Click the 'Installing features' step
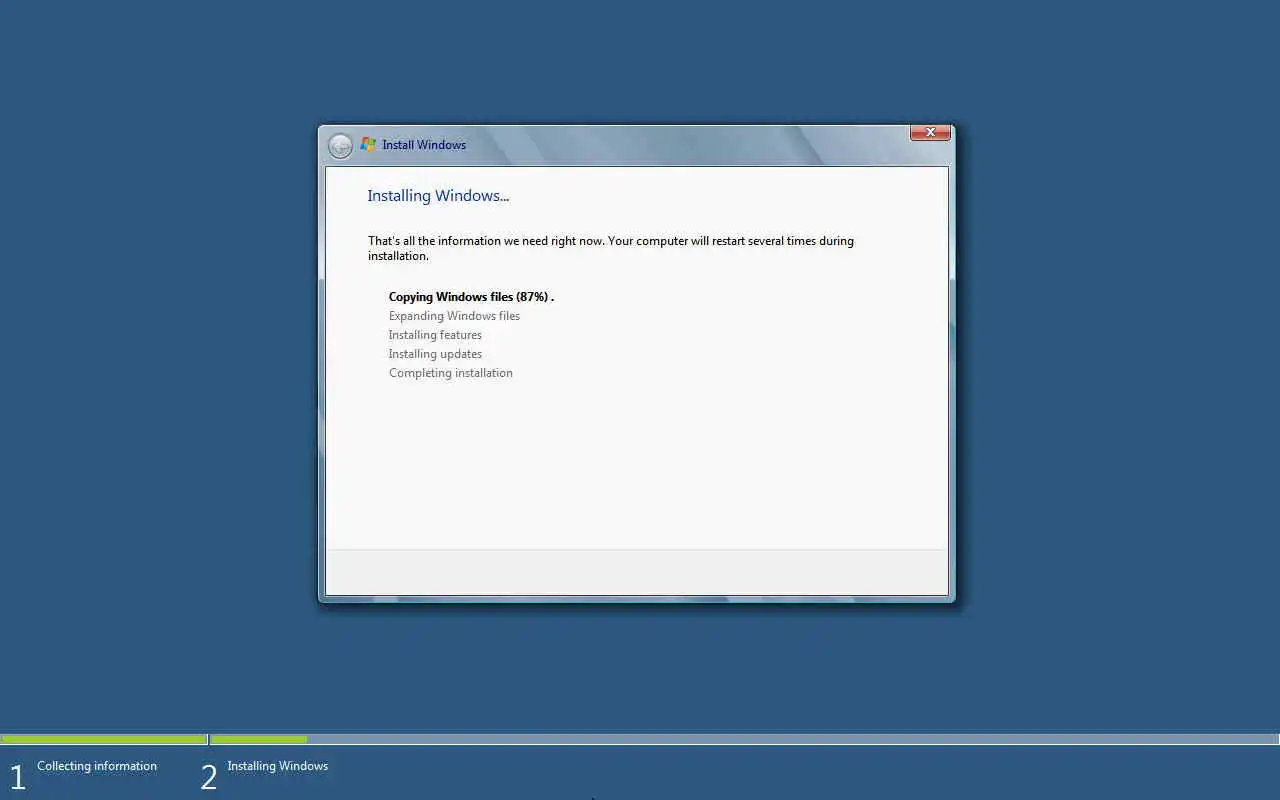 point(435,335)
